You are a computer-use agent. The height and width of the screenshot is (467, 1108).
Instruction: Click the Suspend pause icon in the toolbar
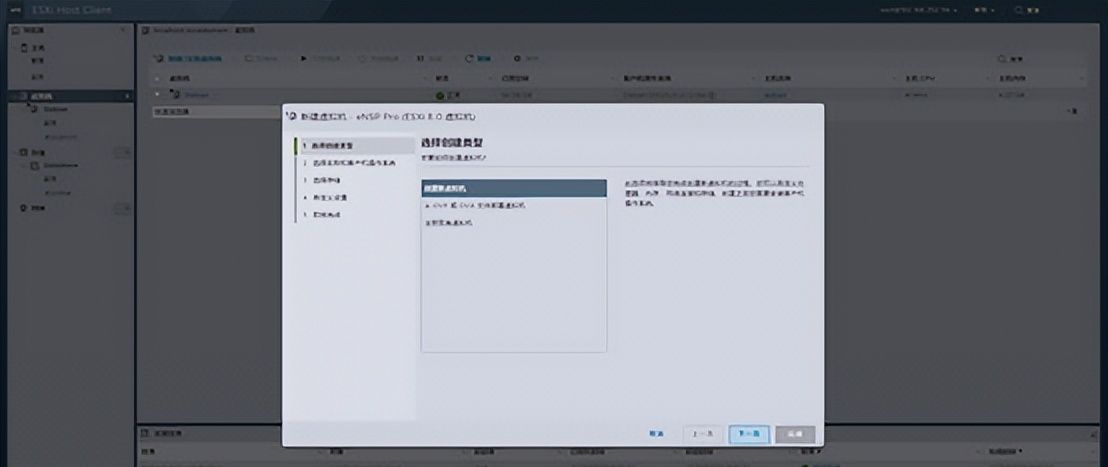[x=420, y=59]
